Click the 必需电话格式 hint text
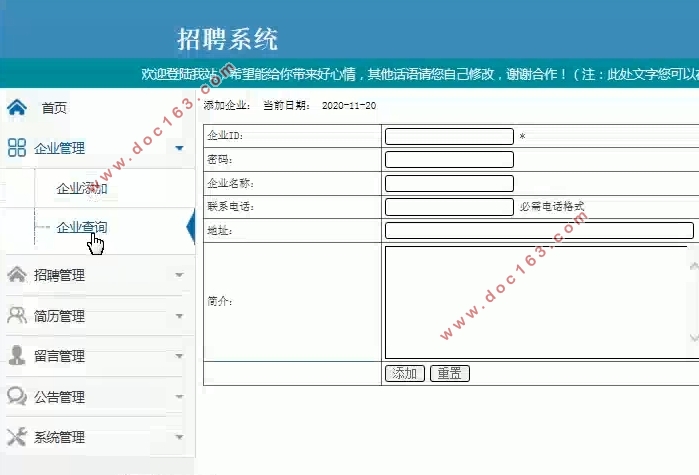Screen dimensions: 699x475 (552, 206)
